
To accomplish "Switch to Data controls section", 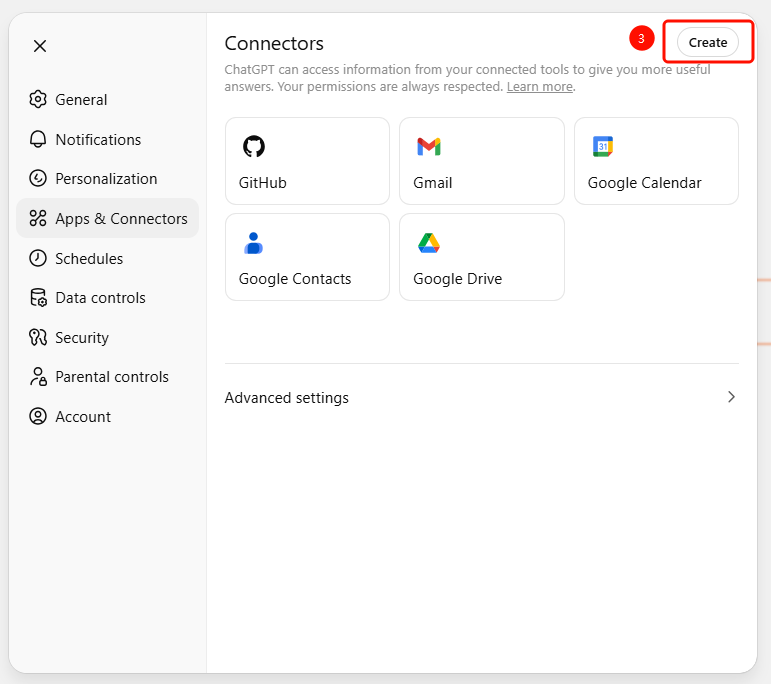I will tap(100, 298).
